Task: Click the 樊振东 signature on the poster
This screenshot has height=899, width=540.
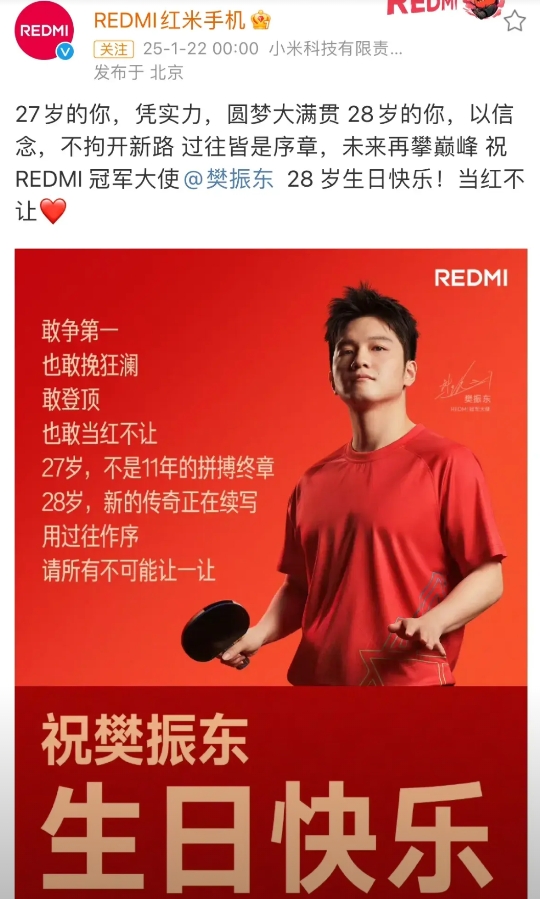Action: tap(462, 385)
